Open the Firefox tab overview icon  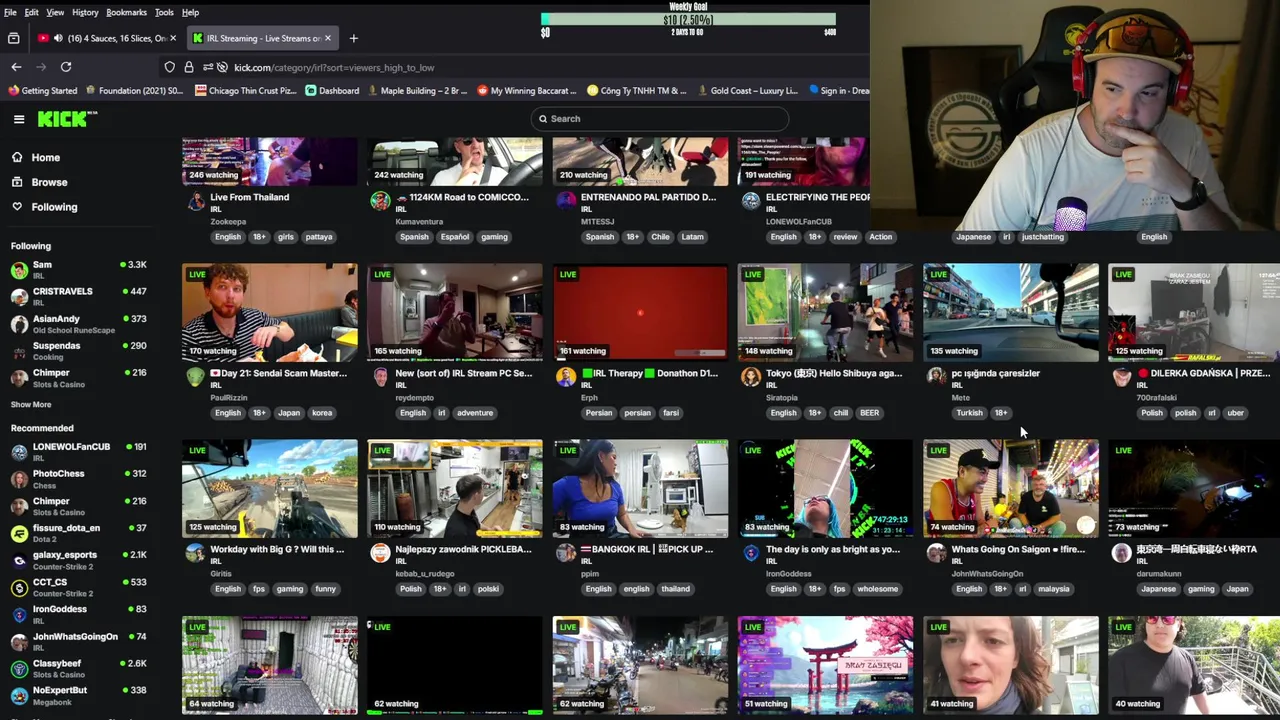point(14,38)
